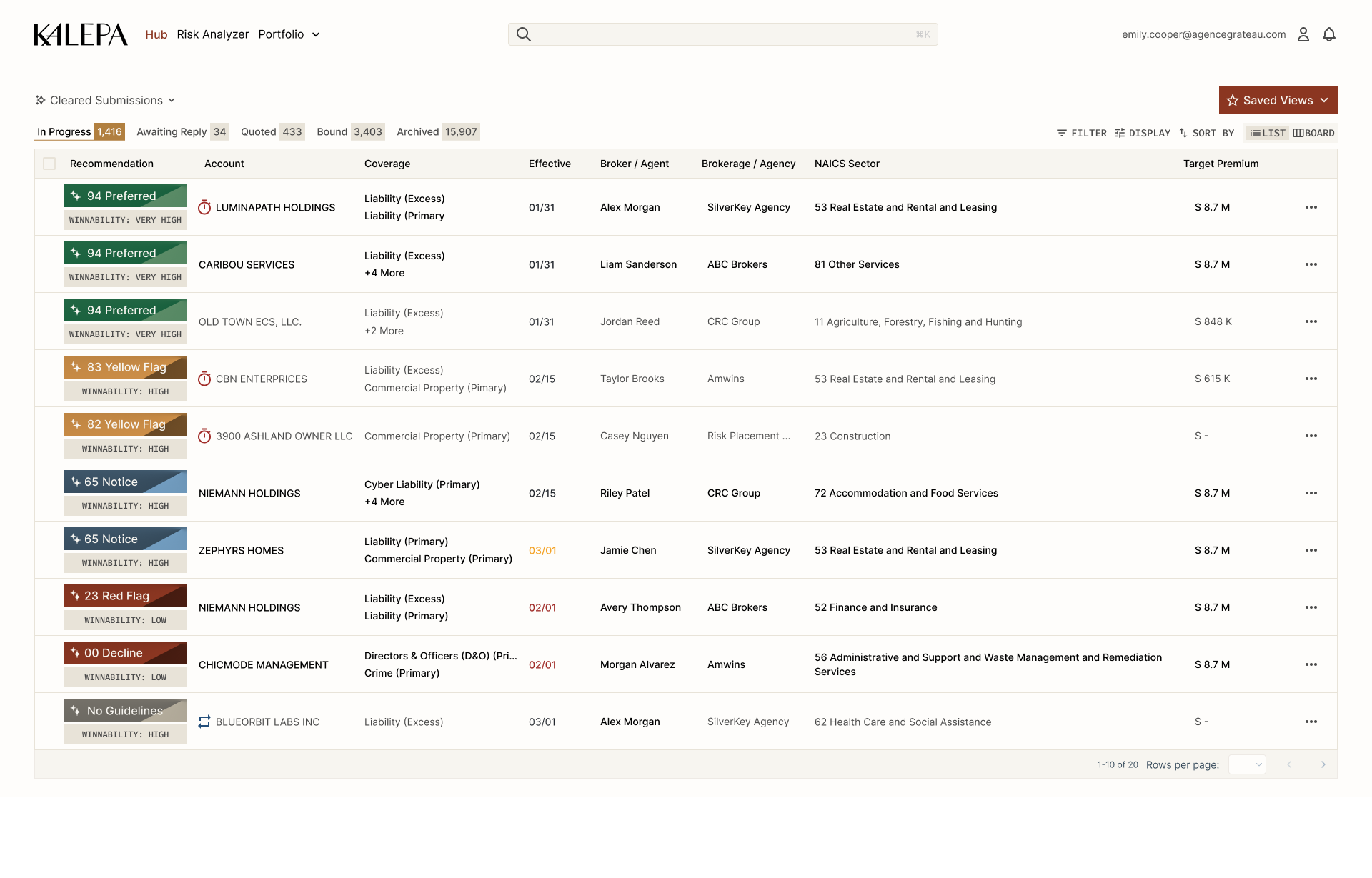Image resolution: width=1372 pixels, height=878 pixels.
Task: Click the Kalepa logo
Action: point(81,34)
